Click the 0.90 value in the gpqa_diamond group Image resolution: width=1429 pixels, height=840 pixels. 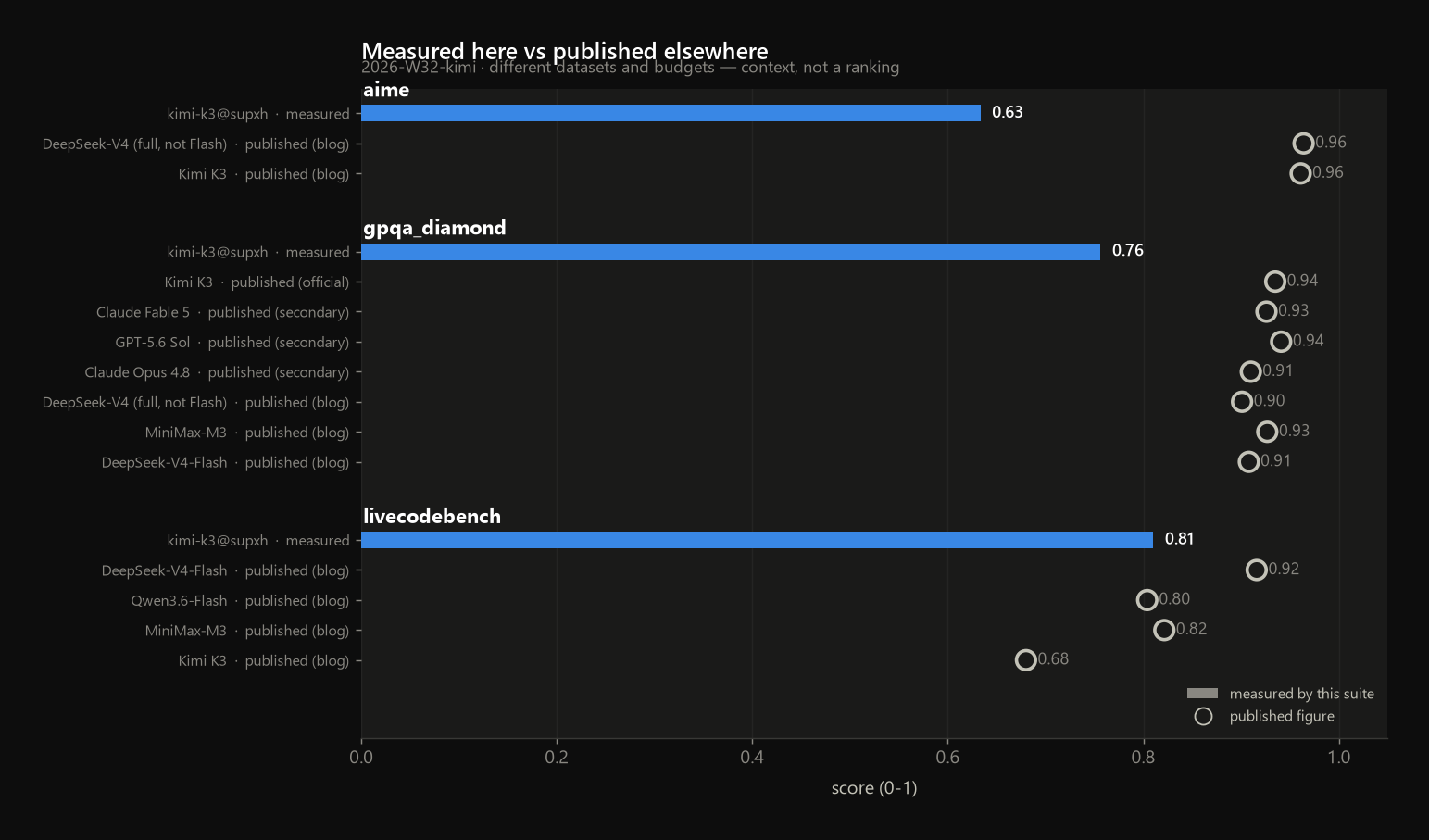[1270, 400]
